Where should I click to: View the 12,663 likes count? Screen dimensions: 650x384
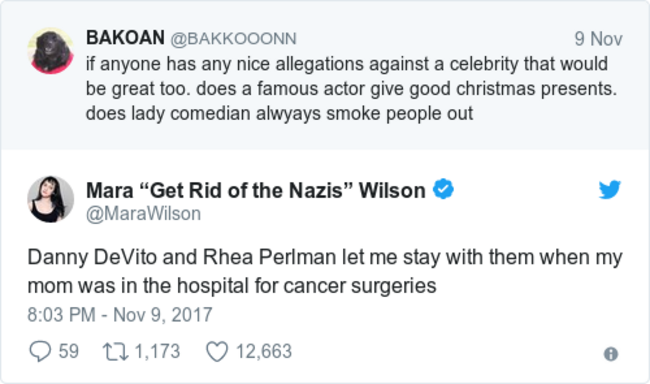coord(264,351)
